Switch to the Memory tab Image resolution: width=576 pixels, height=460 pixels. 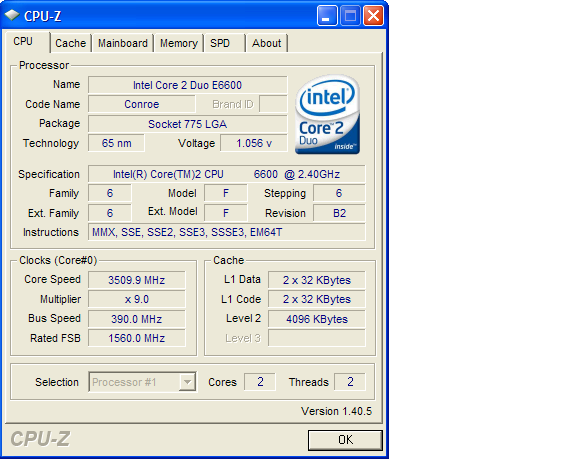[x=179, y=43]
